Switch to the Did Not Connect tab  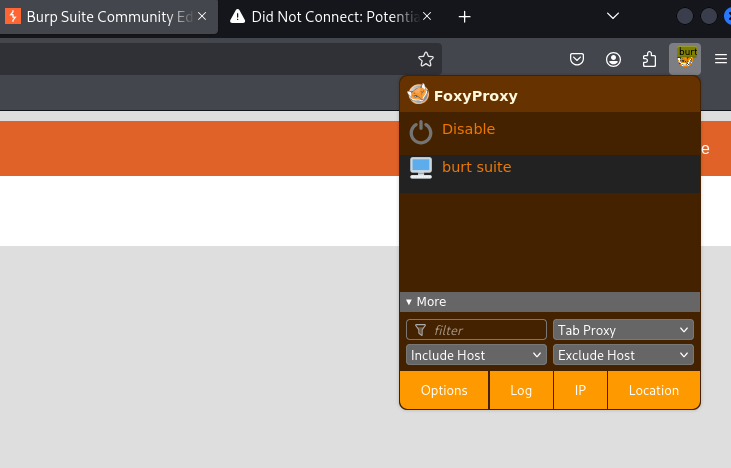(x=331, y=17)
